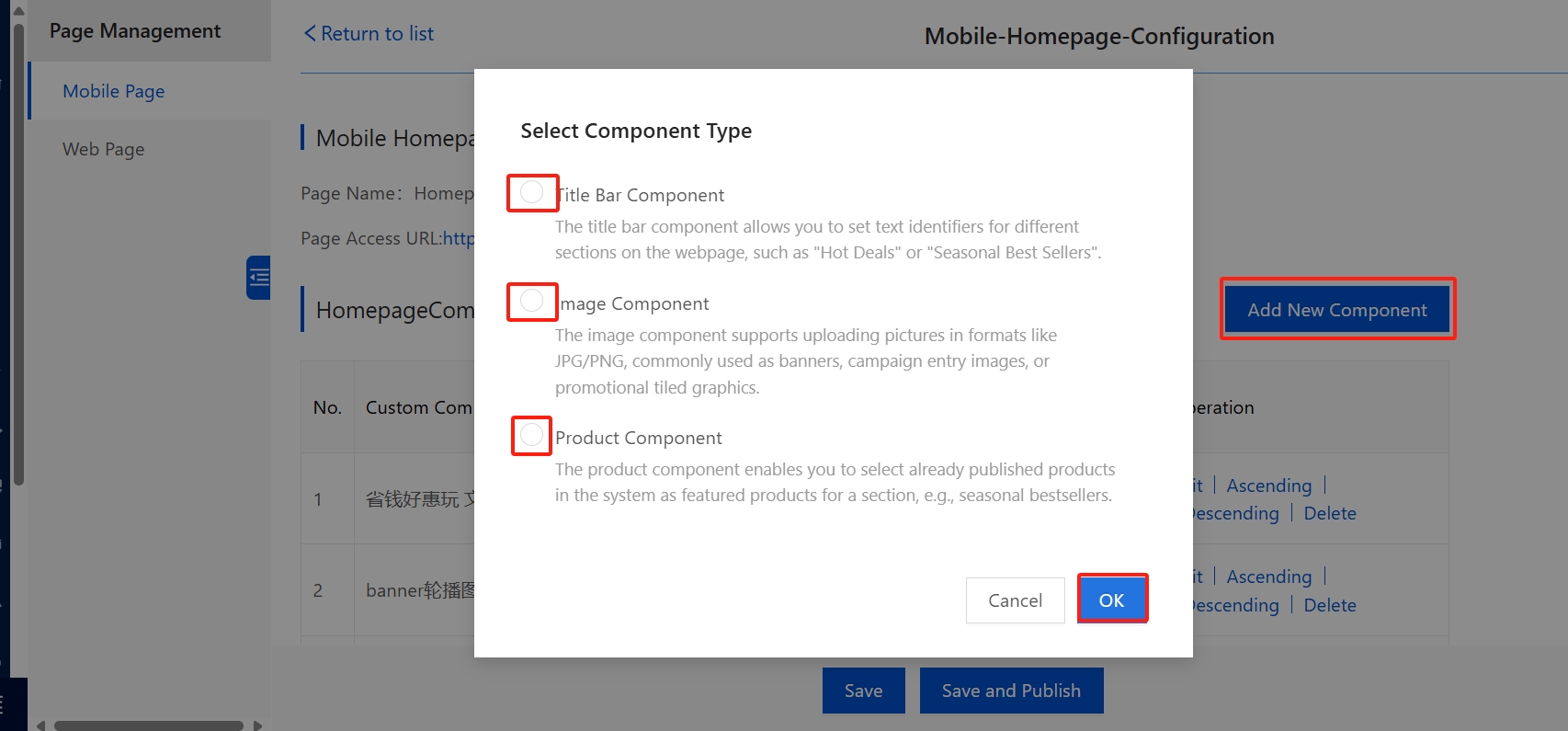Collapse the sidebar with the blue menu icon
Screen dimensions: 1568x731
click(258, 277)
